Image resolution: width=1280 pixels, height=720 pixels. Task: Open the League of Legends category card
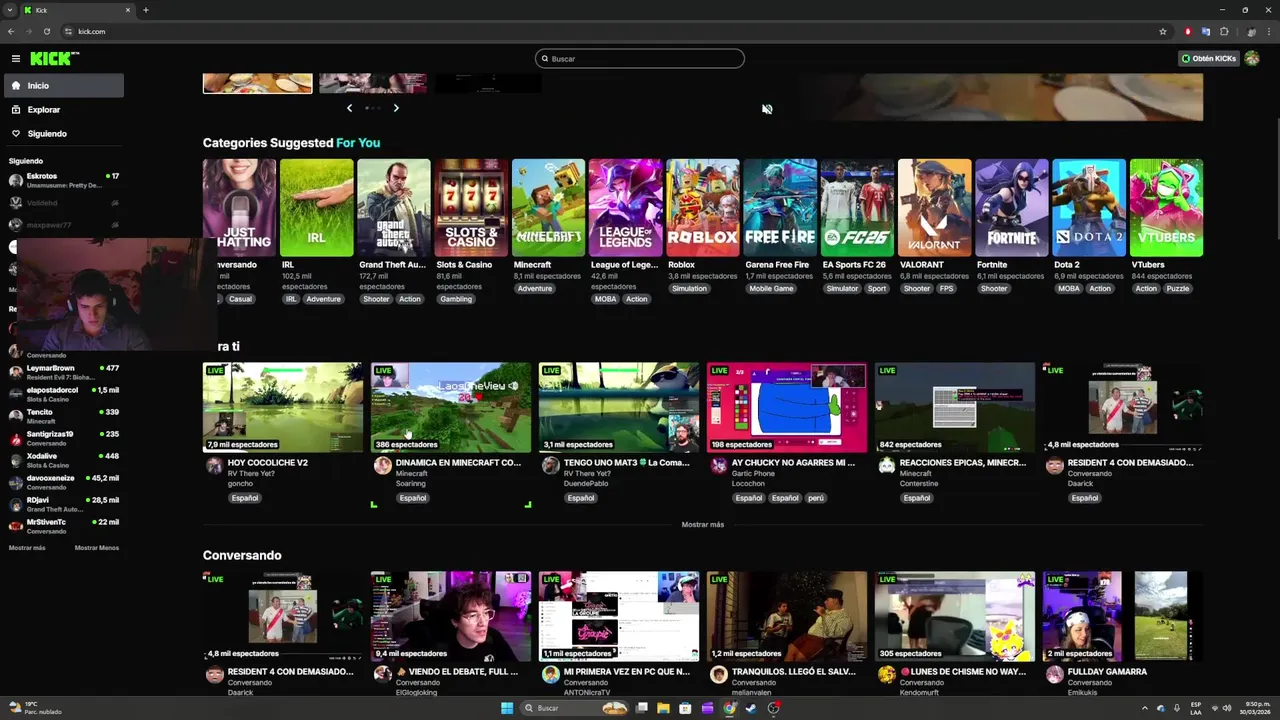pyautogui.click(x=626, y=208)
